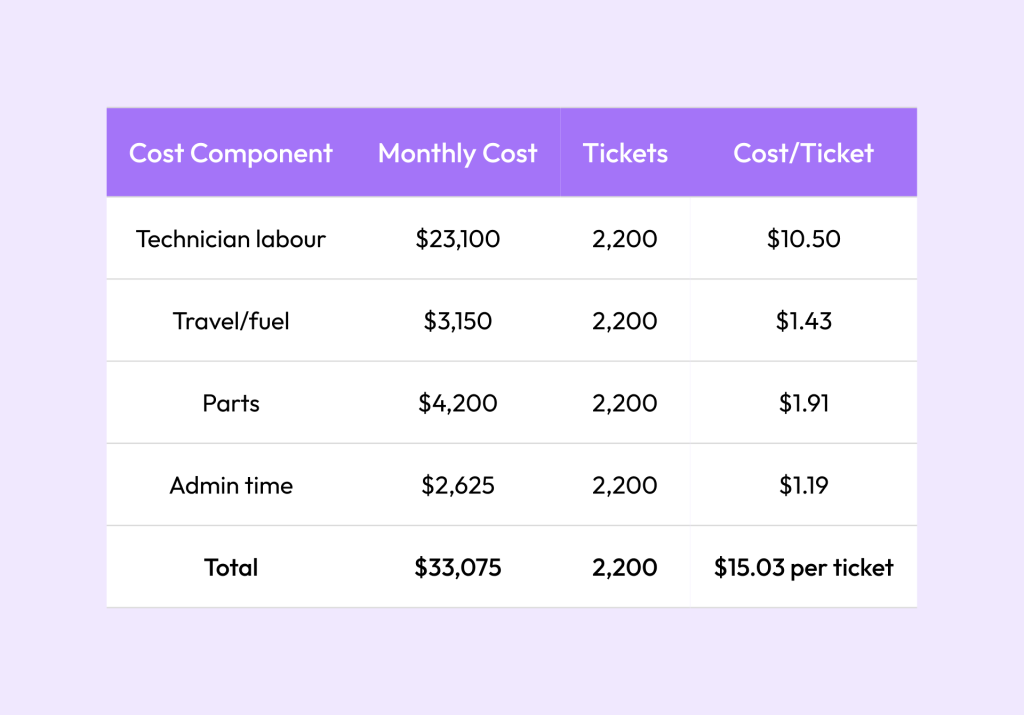Select the $1.19 cost per ticket cell
This screenshot has width=1024, height=715.
(803, 485)
